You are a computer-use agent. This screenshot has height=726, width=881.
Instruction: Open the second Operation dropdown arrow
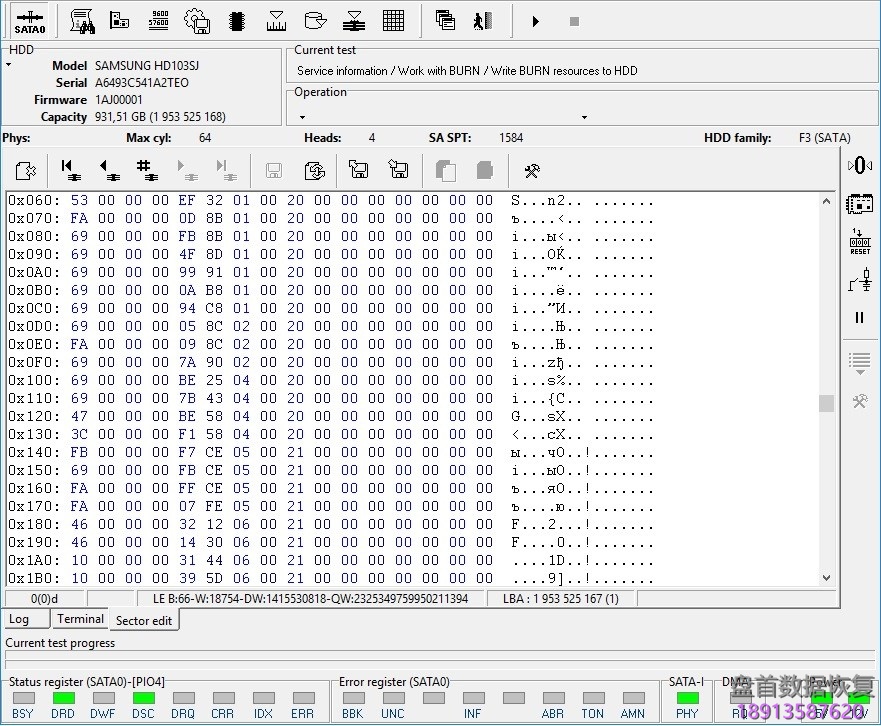point(584,117)
